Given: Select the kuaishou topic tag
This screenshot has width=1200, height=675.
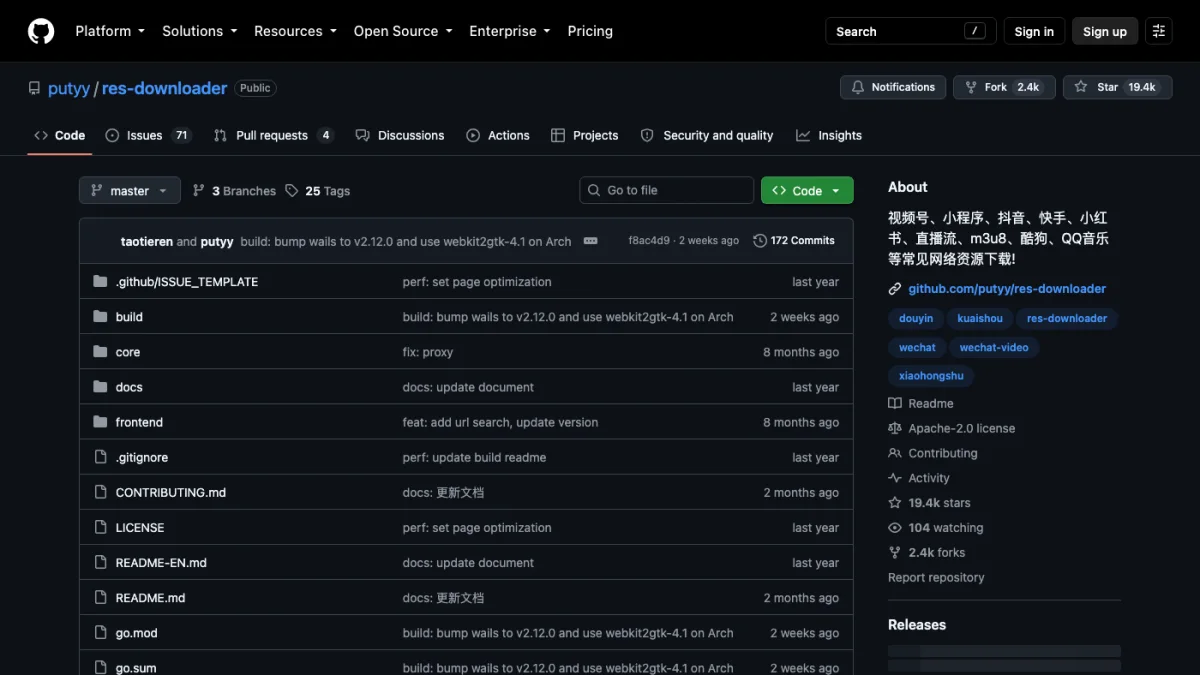Looking at the screenshot, I should (x=980, y=318).
